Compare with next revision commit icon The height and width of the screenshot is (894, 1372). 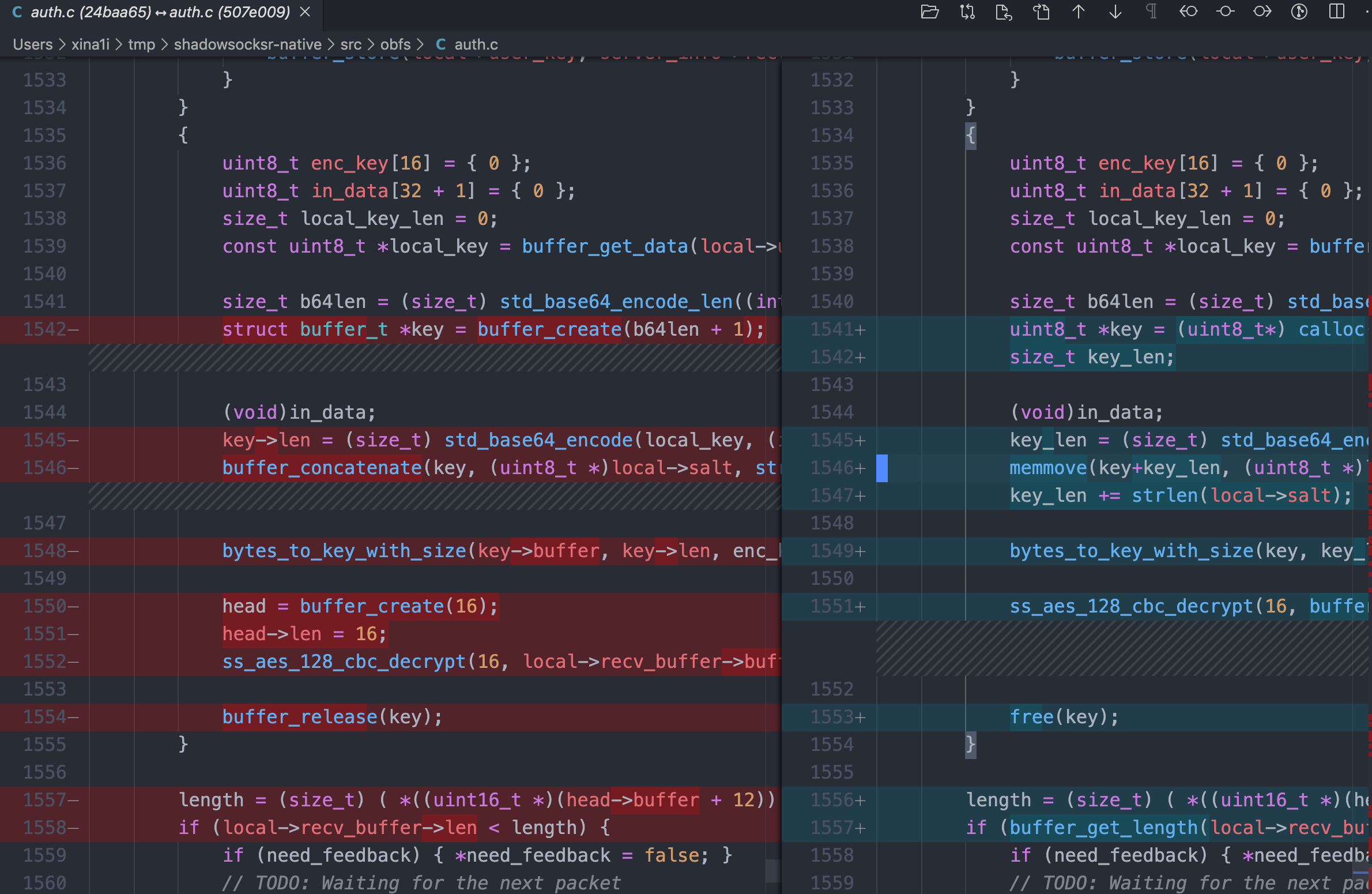(1262, 12)
